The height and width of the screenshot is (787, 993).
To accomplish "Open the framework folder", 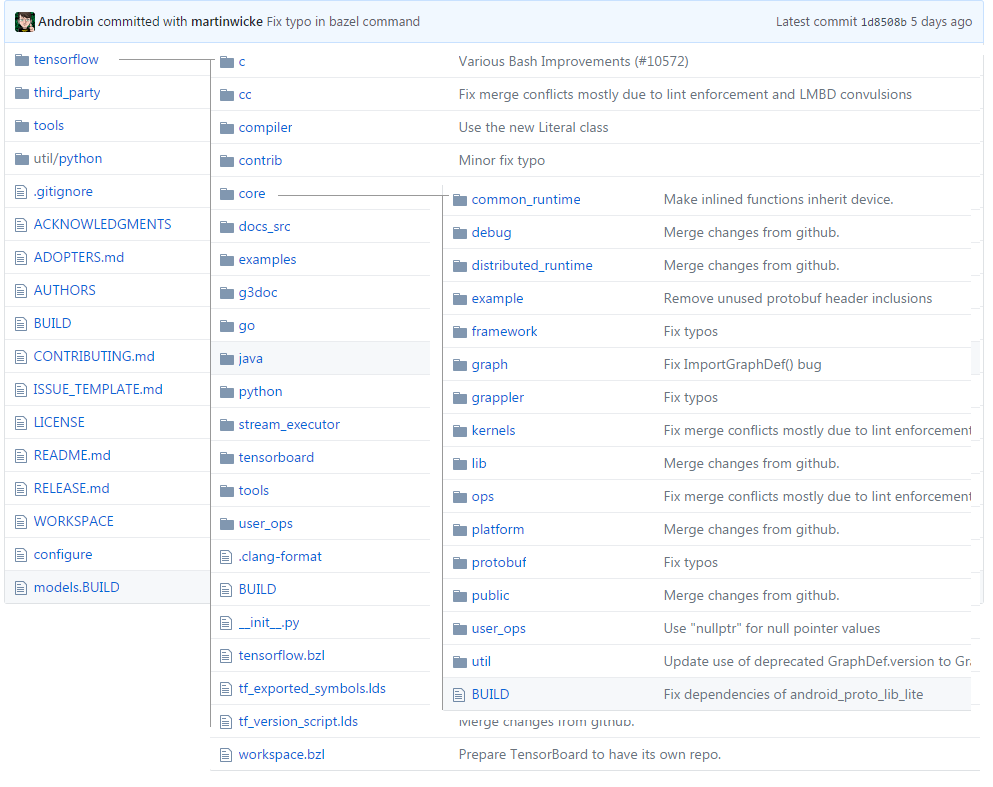I will pyautogui.click(x=504, y=332).
